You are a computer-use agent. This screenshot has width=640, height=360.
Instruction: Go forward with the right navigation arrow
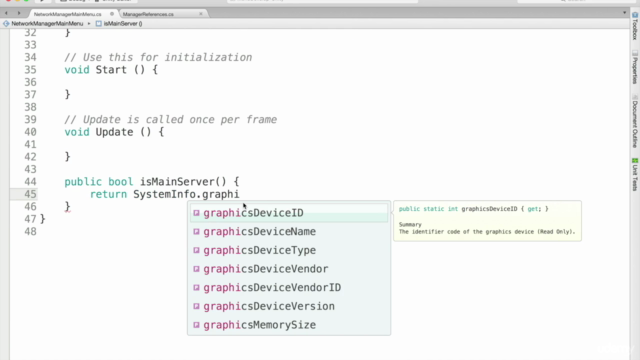click(x=19, y=13)
